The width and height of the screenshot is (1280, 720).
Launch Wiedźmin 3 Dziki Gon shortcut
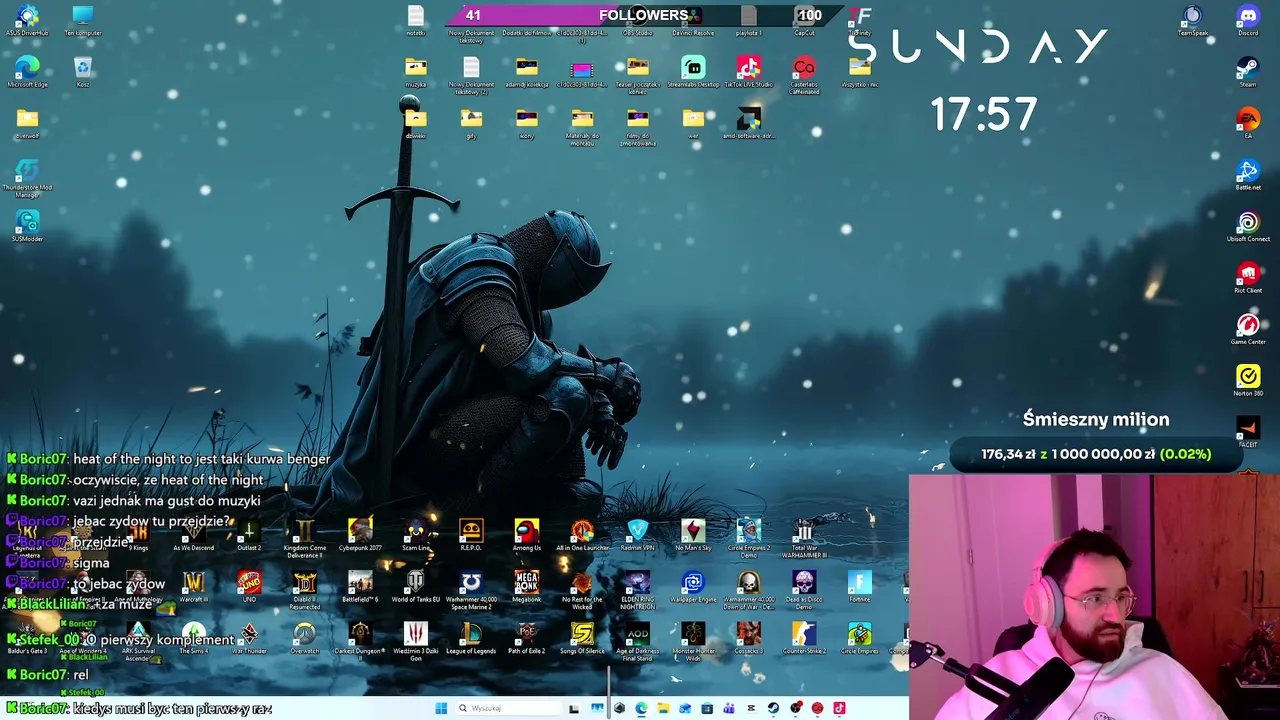(x=416, y=640)
